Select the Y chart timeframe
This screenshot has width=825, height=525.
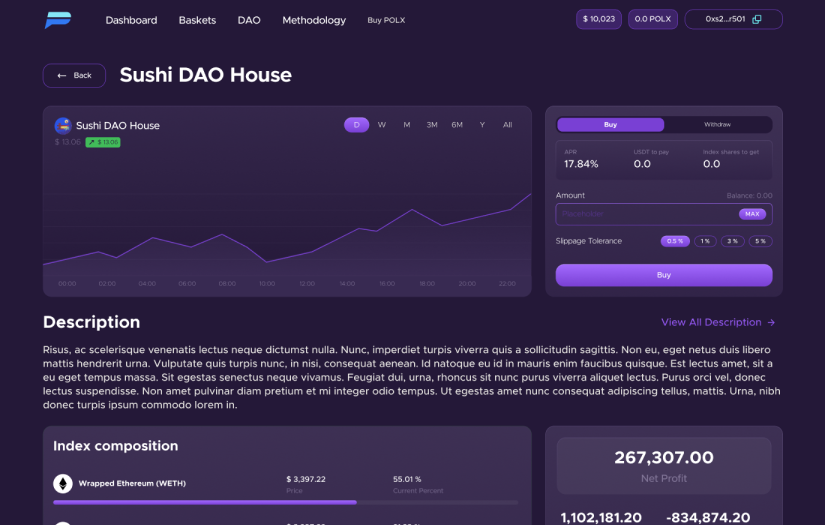tap(482, 125)
